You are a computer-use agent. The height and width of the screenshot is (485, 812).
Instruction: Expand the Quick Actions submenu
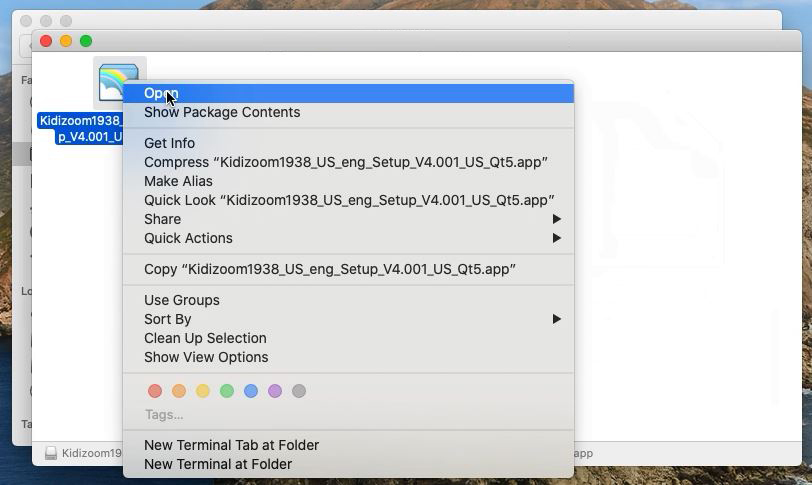point(188,238)
